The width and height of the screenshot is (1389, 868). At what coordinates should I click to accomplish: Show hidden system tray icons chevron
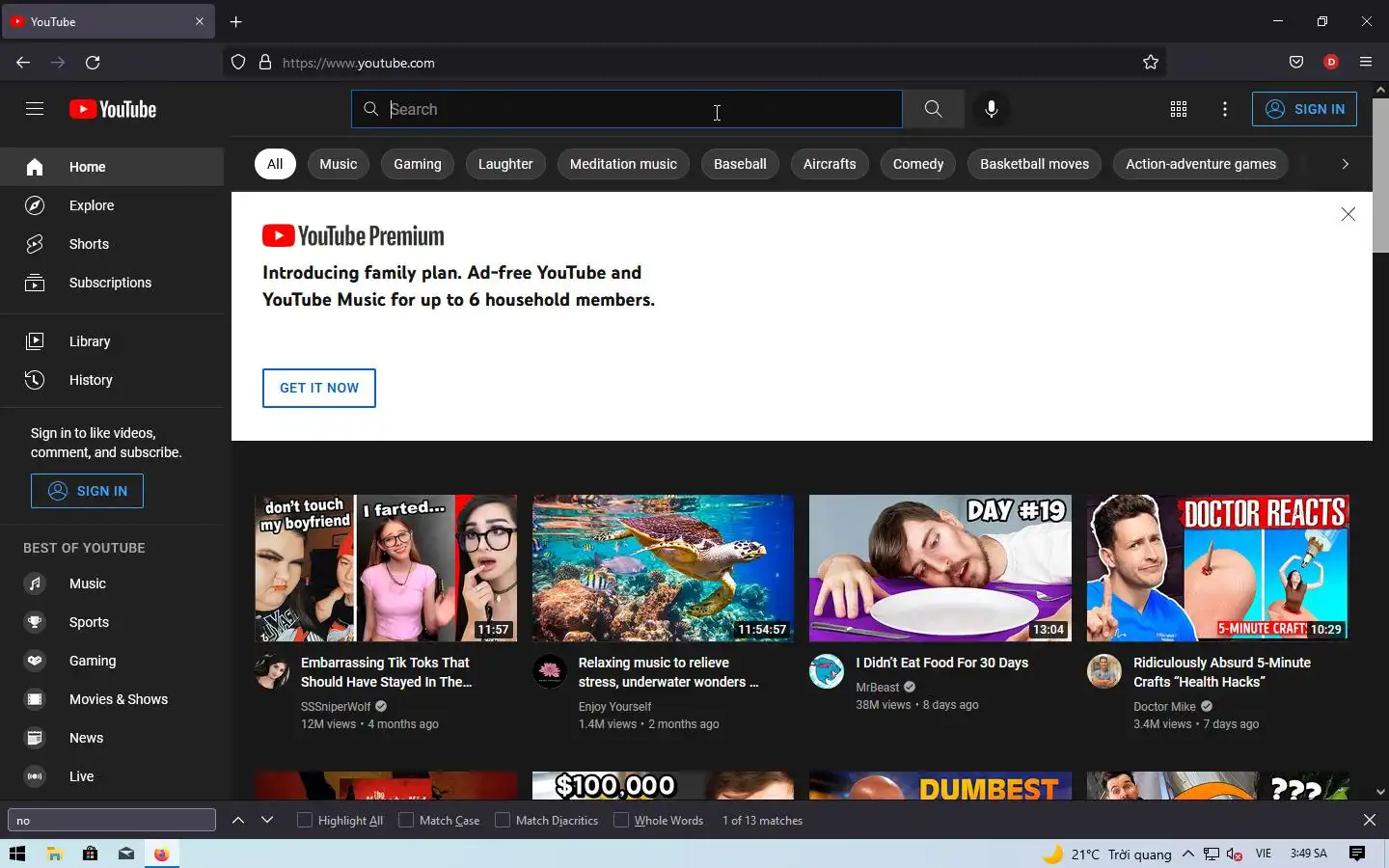pos(1188,854)
